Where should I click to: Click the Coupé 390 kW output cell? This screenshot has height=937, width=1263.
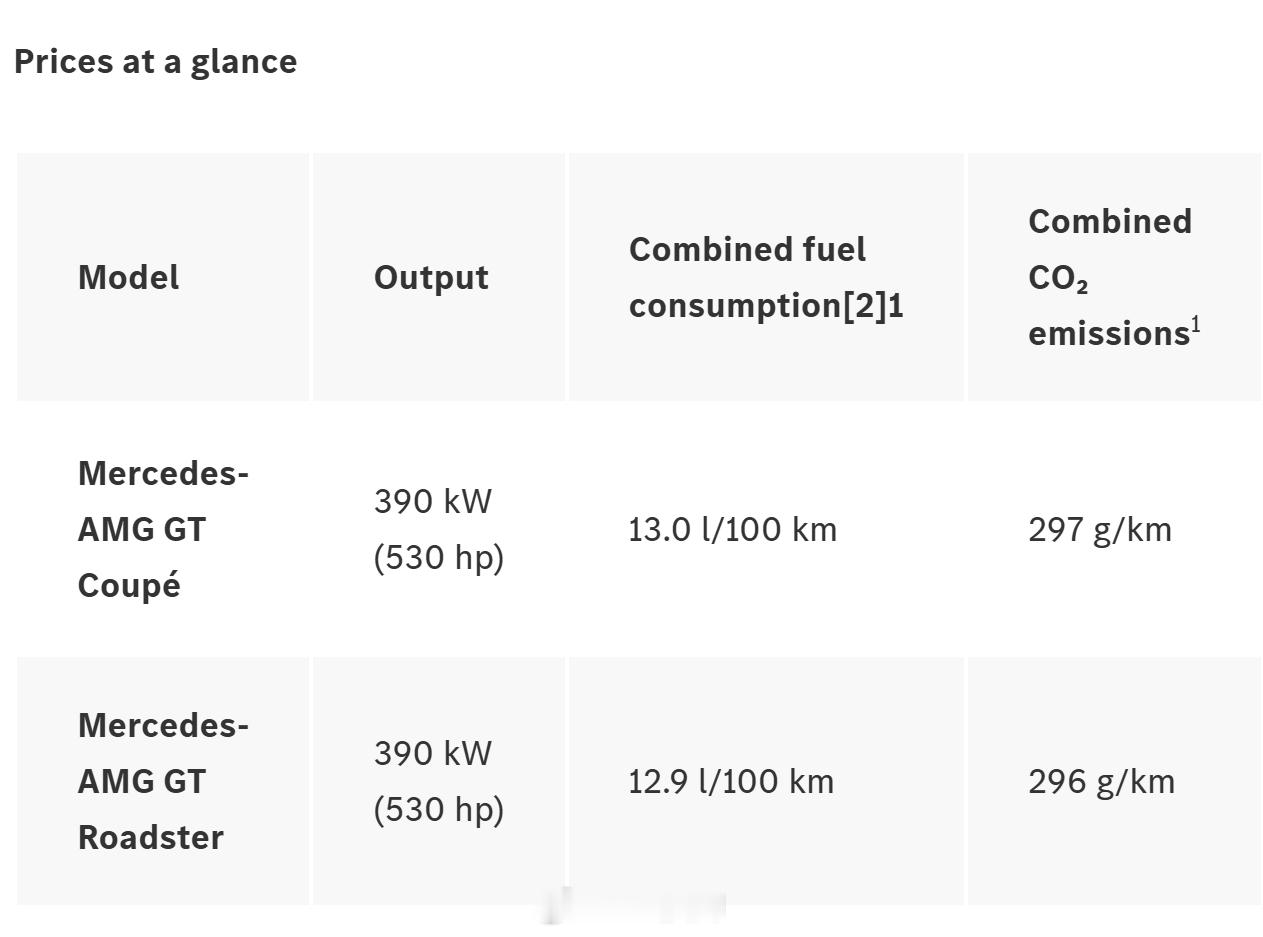(x=439, y=529)
